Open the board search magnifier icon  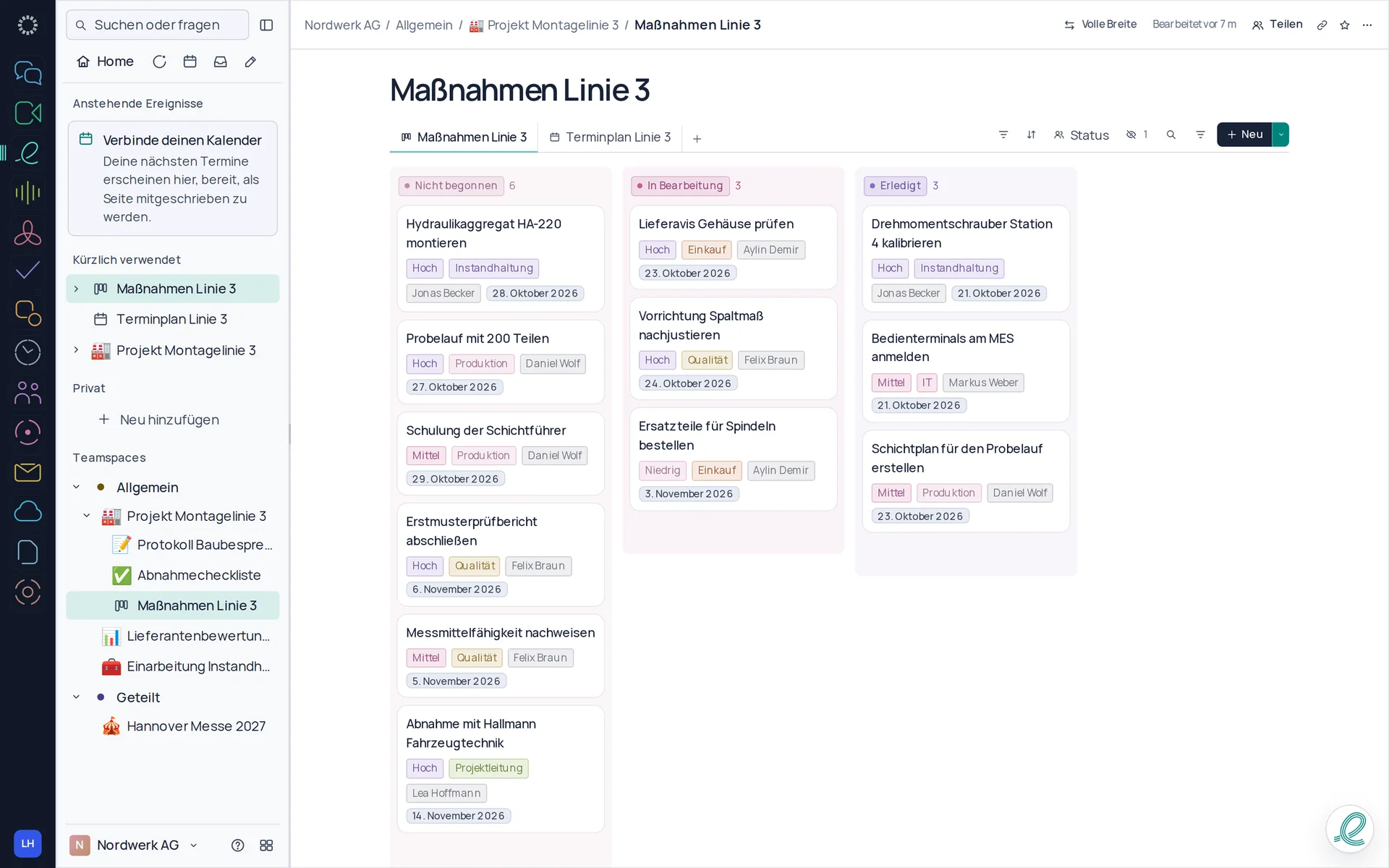click(x=1171, y=135)
